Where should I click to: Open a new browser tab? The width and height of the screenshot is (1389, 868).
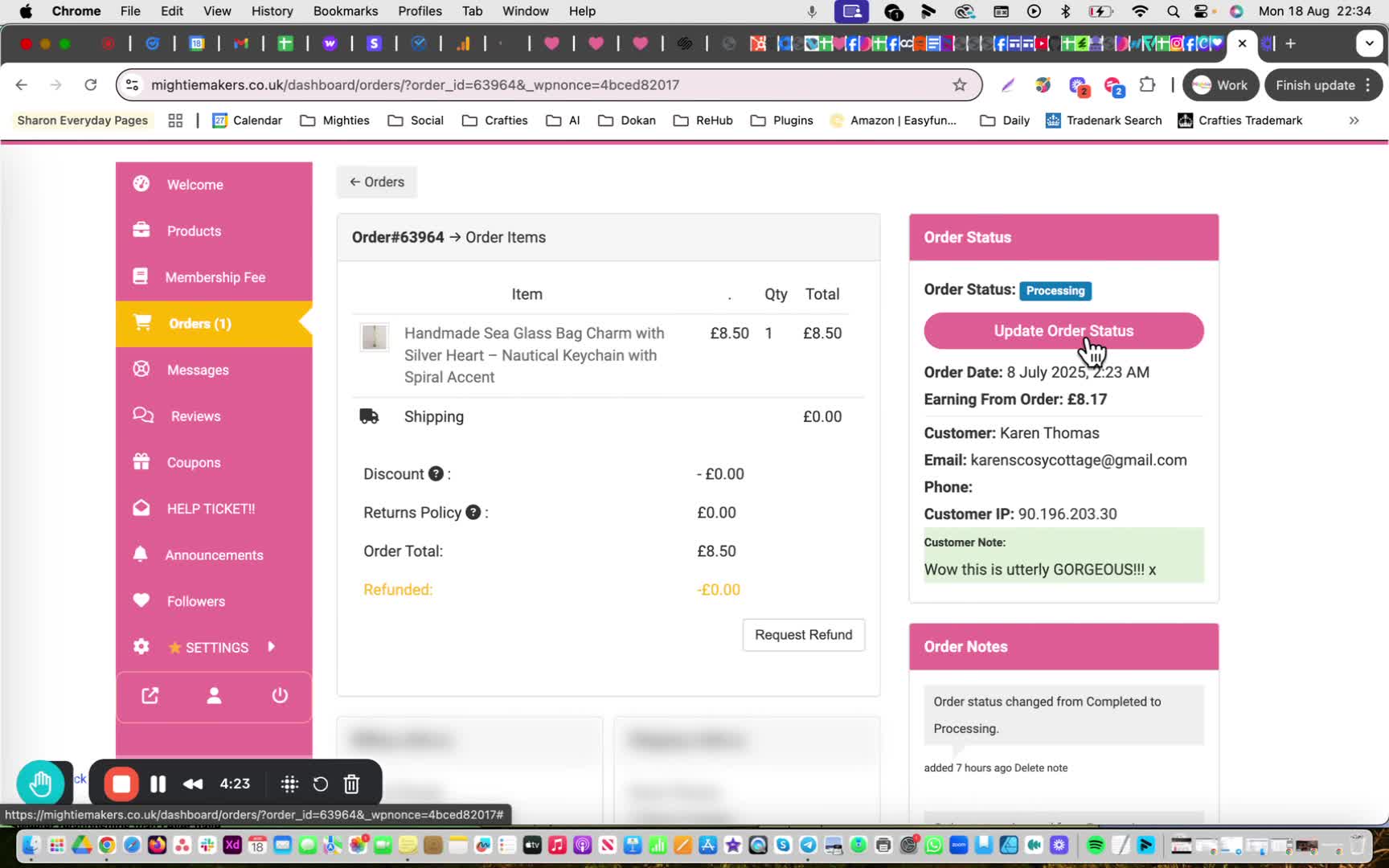click(x=1291, y=43)
